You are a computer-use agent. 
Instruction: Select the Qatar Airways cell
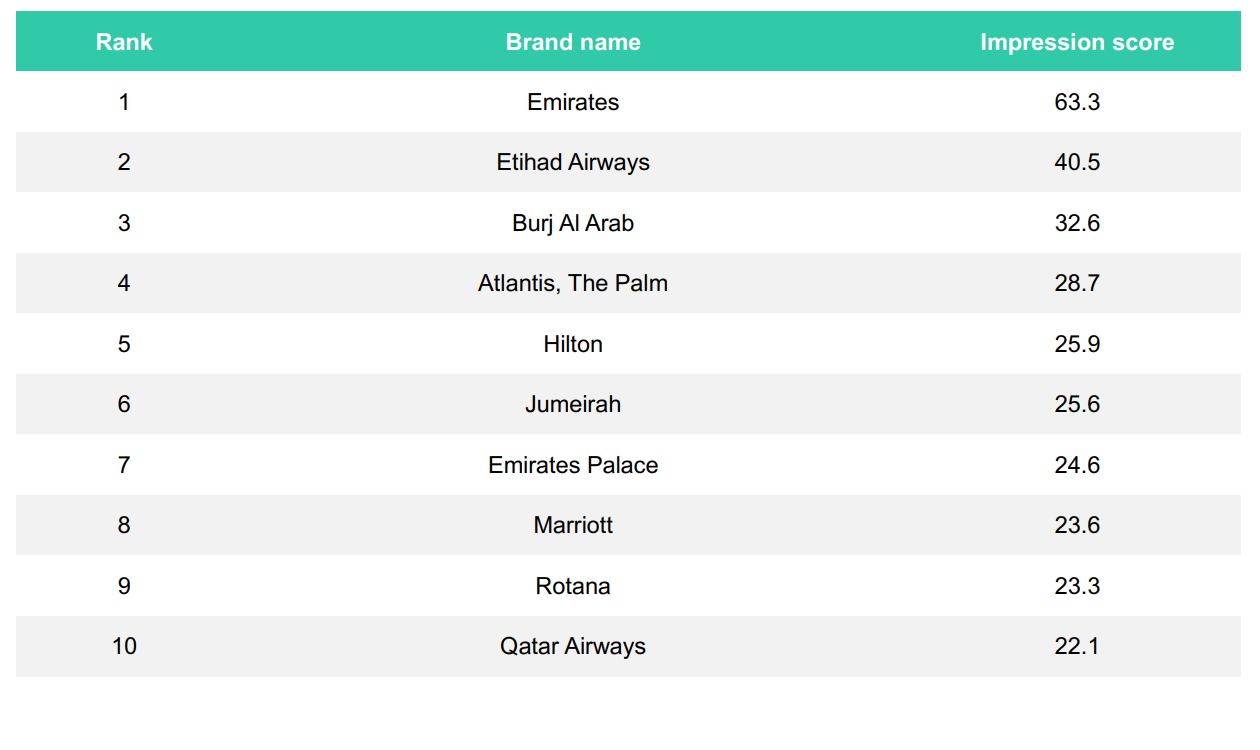(x=573, y=646)
